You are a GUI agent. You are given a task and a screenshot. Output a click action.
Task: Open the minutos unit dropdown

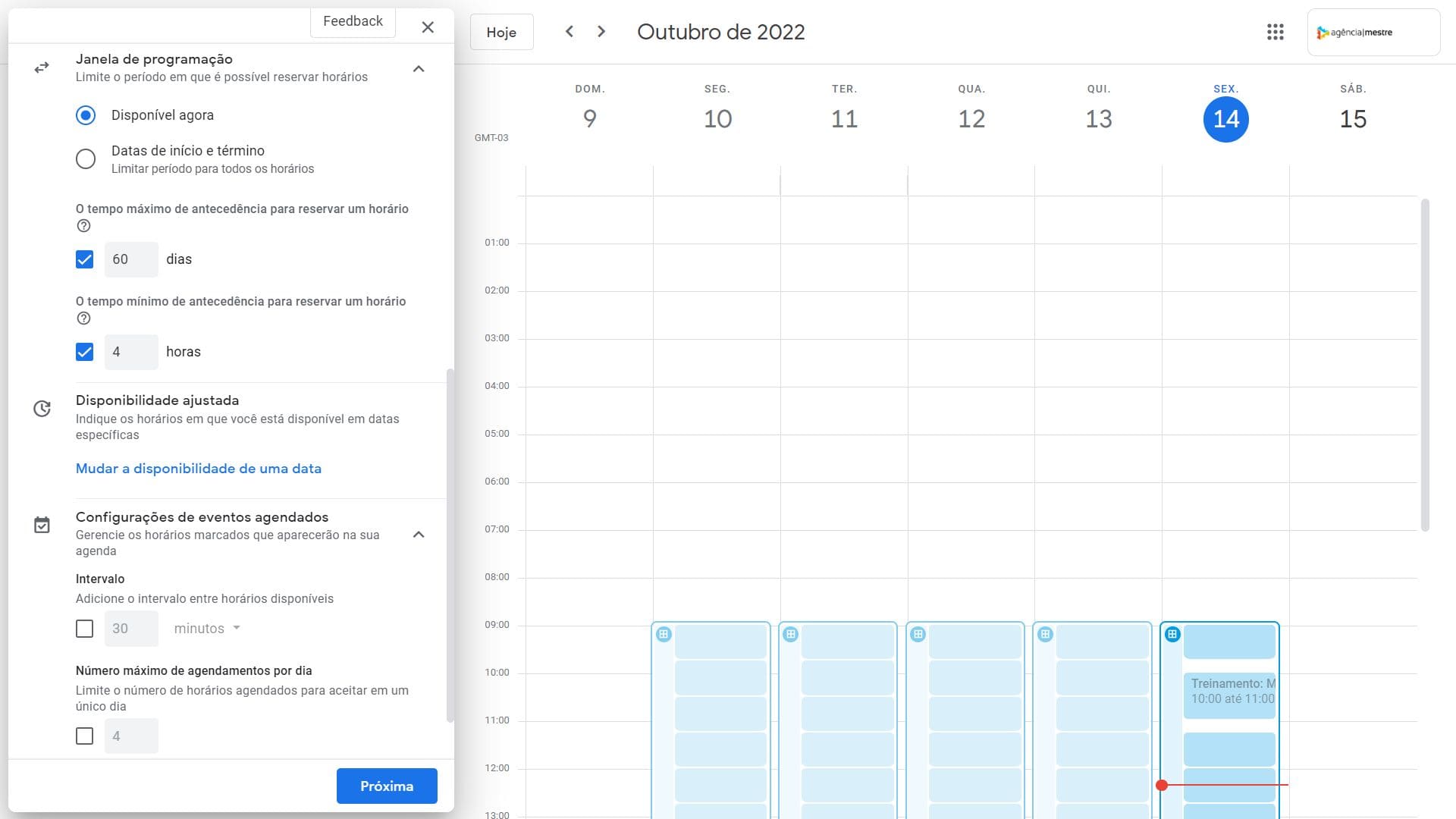[207, 629]
